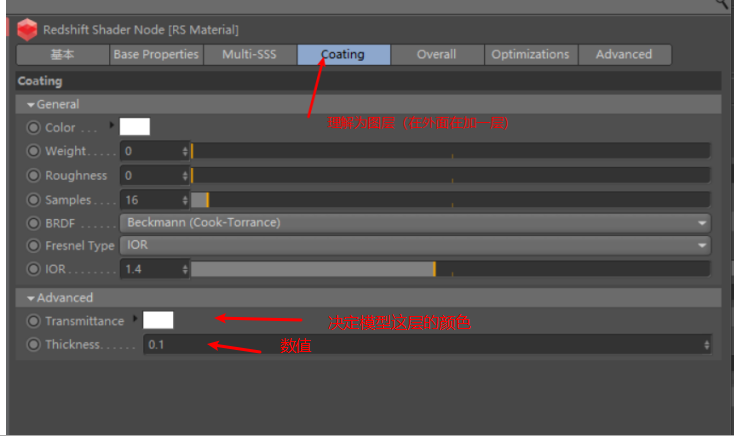Open the Multi-SSS tab
The width and height of the screenshot is (734, 436).
tap(250, 54)
